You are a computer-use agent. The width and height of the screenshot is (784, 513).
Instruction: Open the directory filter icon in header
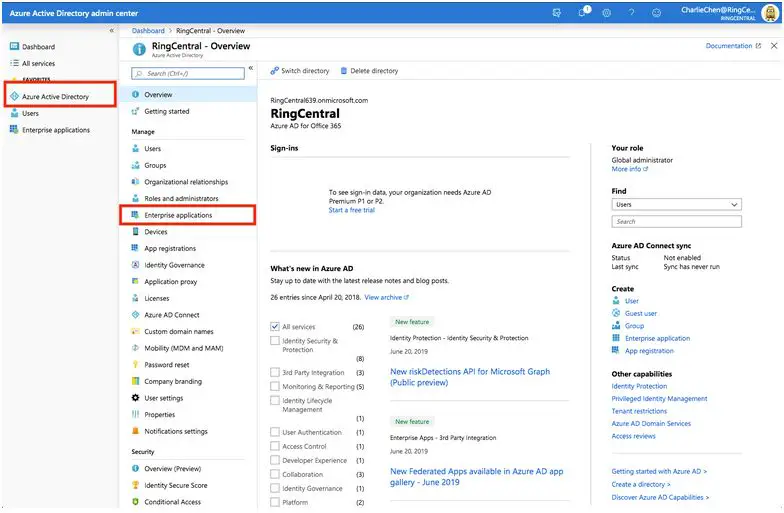(x=556, y=13)
